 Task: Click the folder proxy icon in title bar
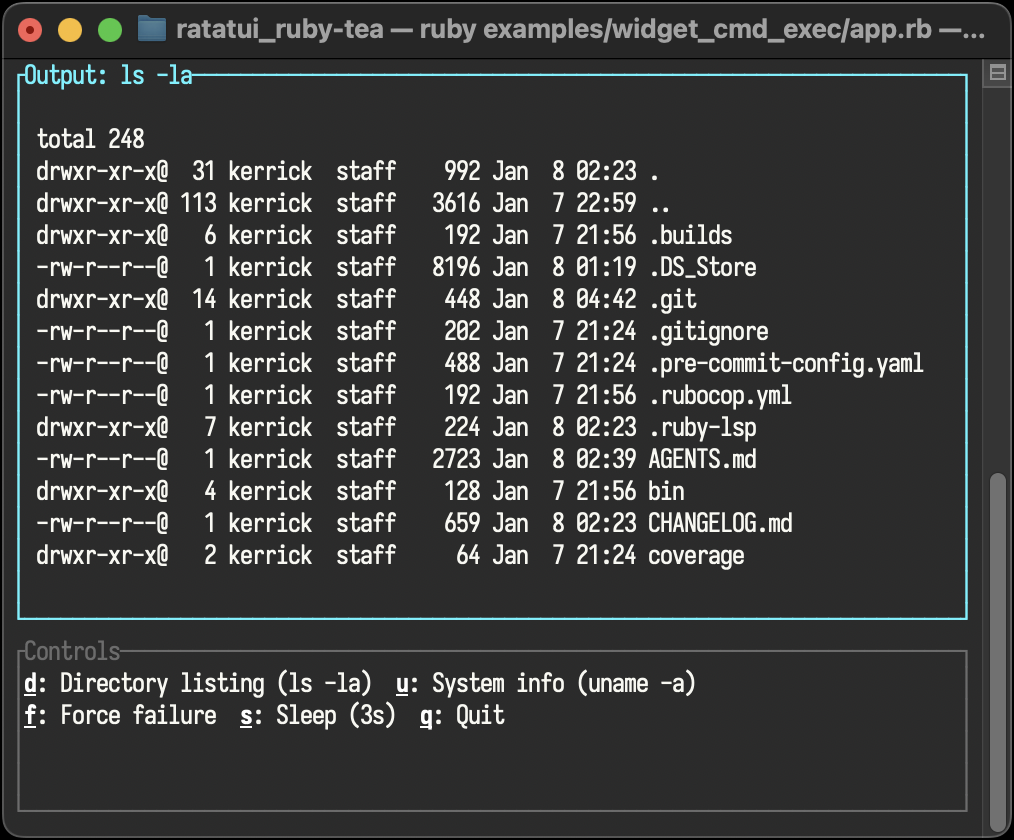pyautogui.click(x=152, y=30)
